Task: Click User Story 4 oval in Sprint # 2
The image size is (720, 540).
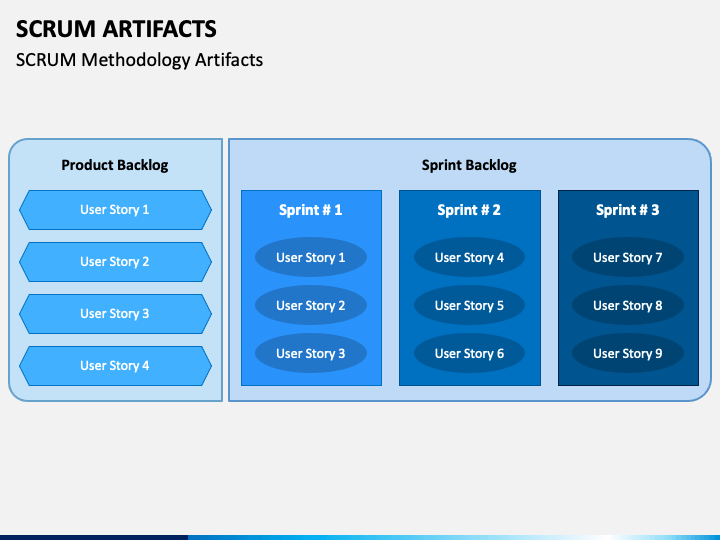Action: tap(469, 257)
